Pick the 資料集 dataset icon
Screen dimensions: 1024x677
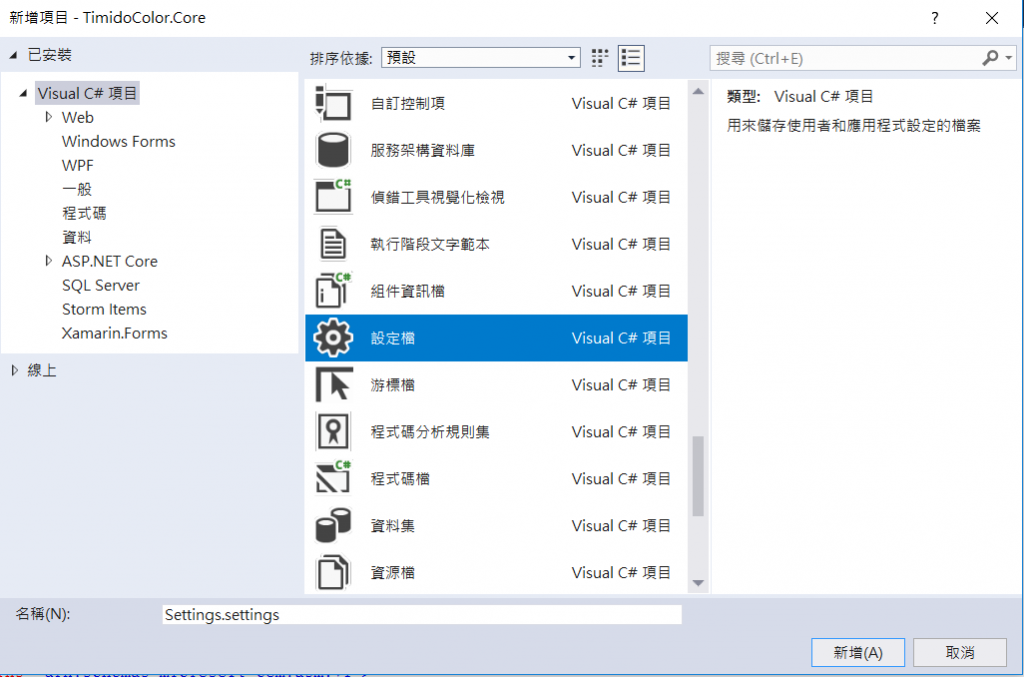click(334, 525)
